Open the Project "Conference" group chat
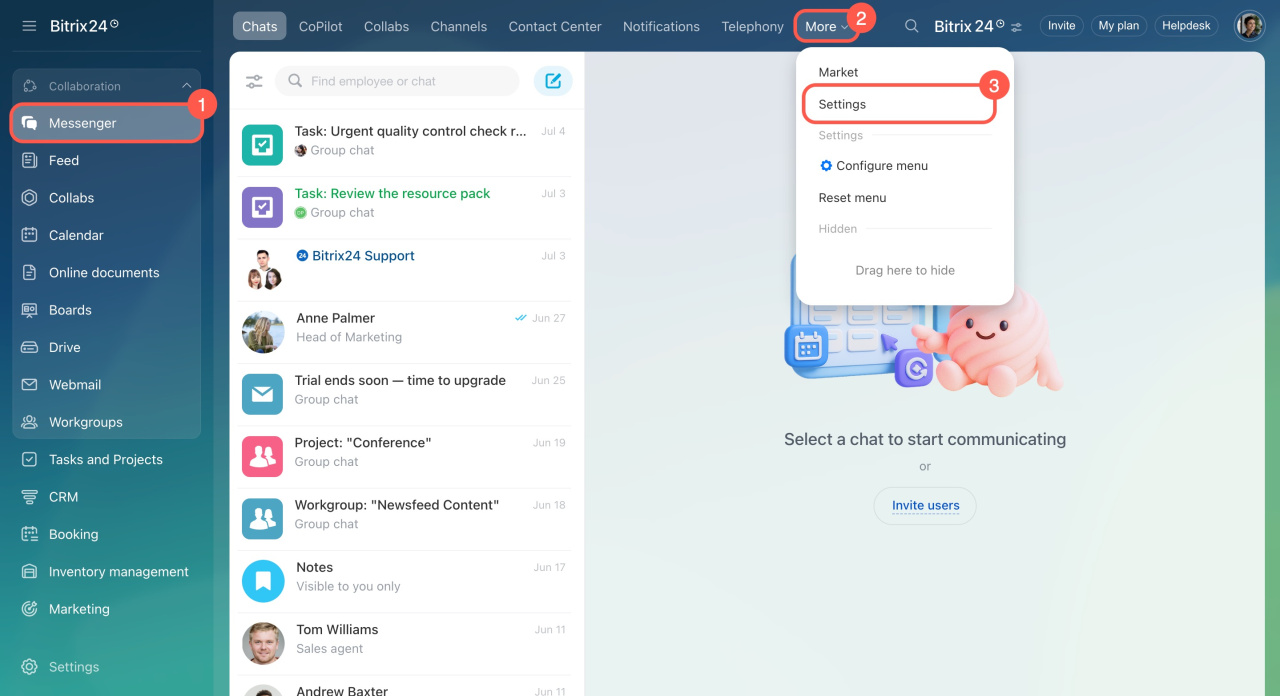 click(407, 457)
